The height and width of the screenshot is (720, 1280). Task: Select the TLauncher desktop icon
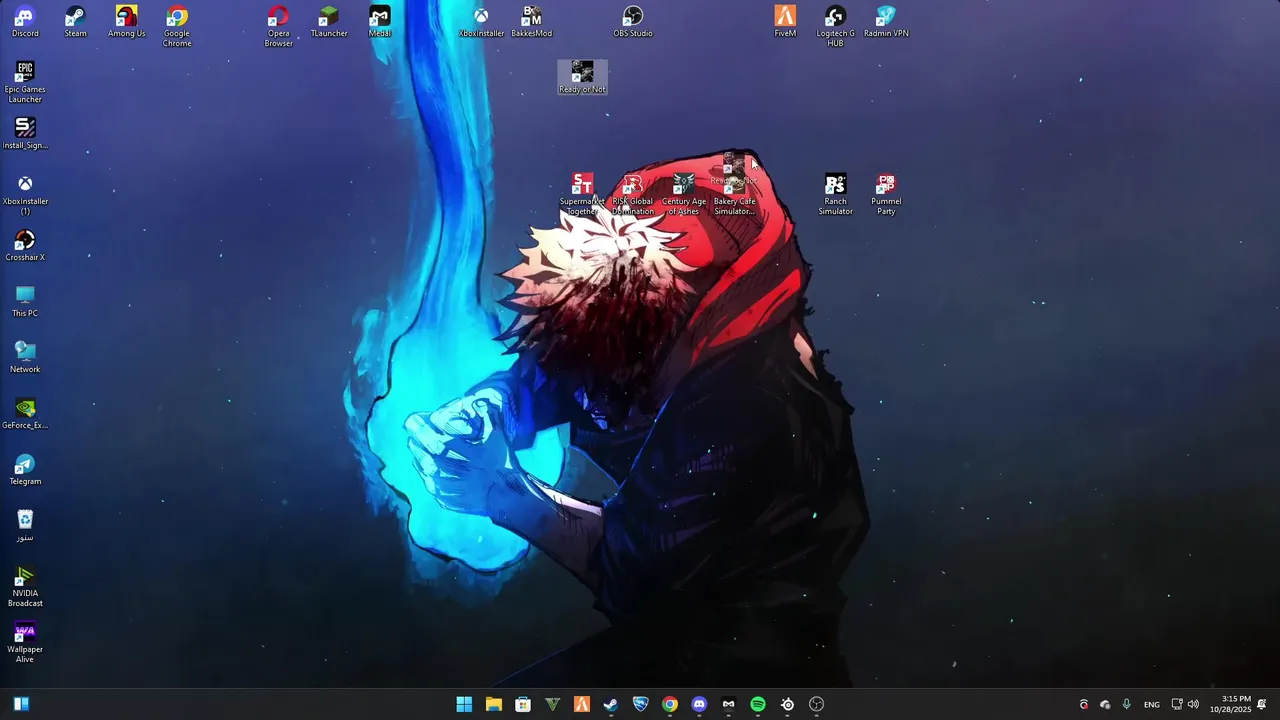tap(329, 21)
